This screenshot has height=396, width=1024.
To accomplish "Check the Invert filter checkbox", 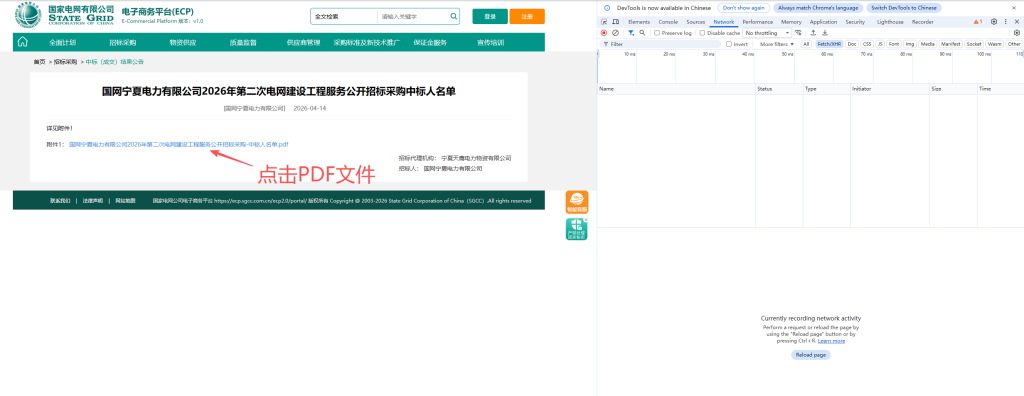I will [729, 44].
